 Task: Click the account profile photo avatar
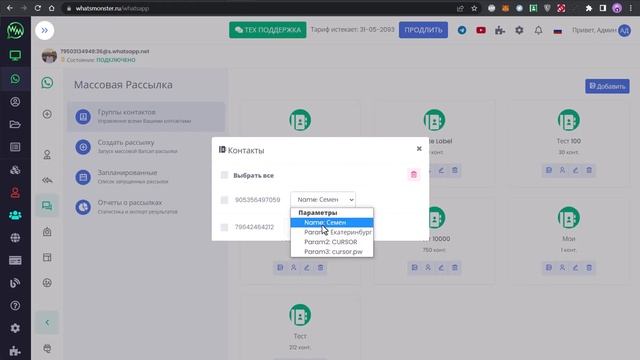(49, 56)
